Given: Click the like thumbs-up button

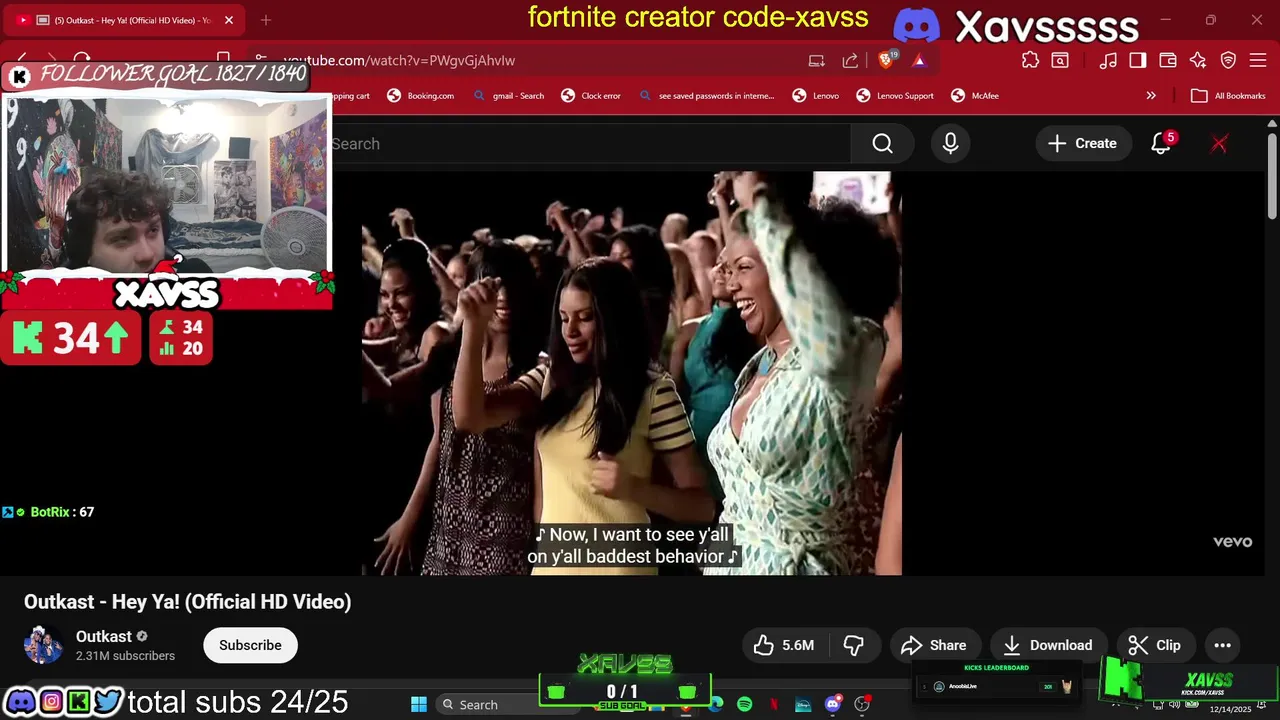Looking at the screenshot, I should click(784, 645).
